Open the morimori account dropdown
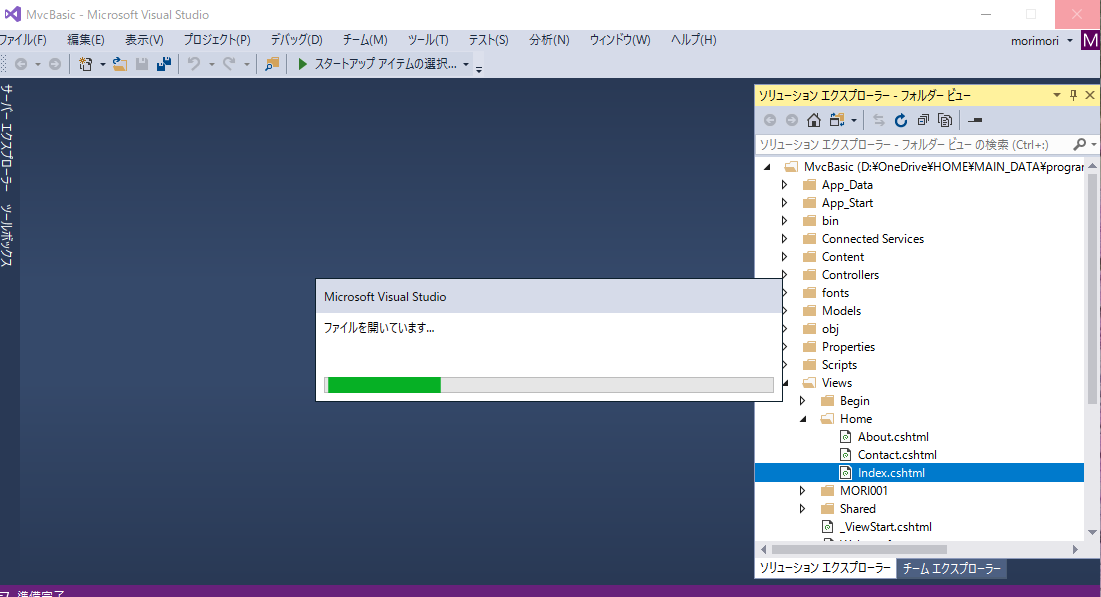Screen dimensions: 1101x597 pyautogui.click(x=1070, y=41)
